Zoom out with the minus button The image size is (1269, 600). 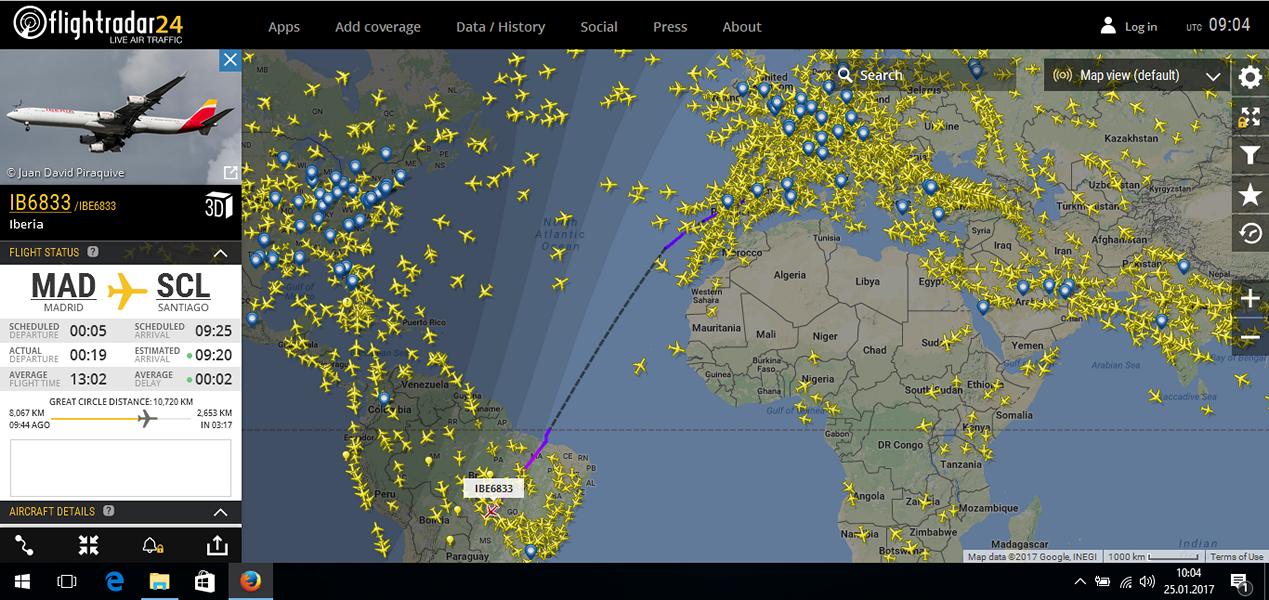pyautogui.click(x=1250, y=338)
